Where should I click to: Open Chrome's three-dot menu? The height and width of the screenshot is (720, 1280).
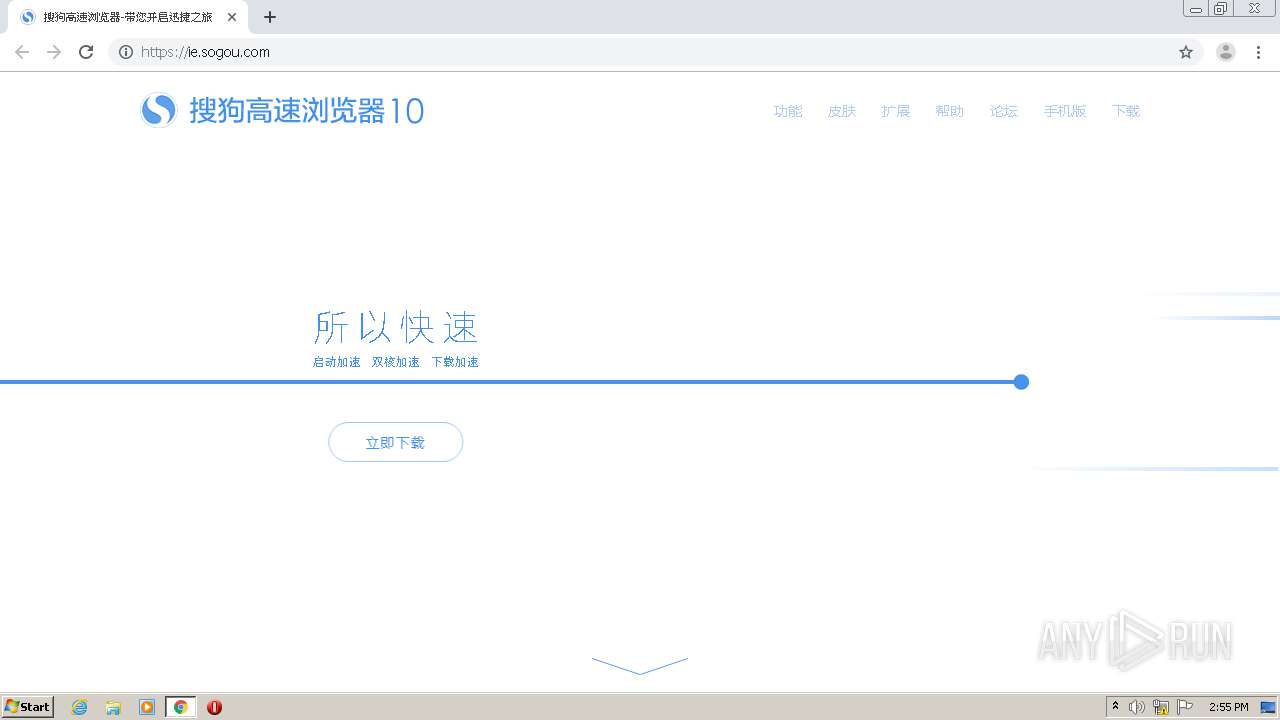pos(1258,52)
